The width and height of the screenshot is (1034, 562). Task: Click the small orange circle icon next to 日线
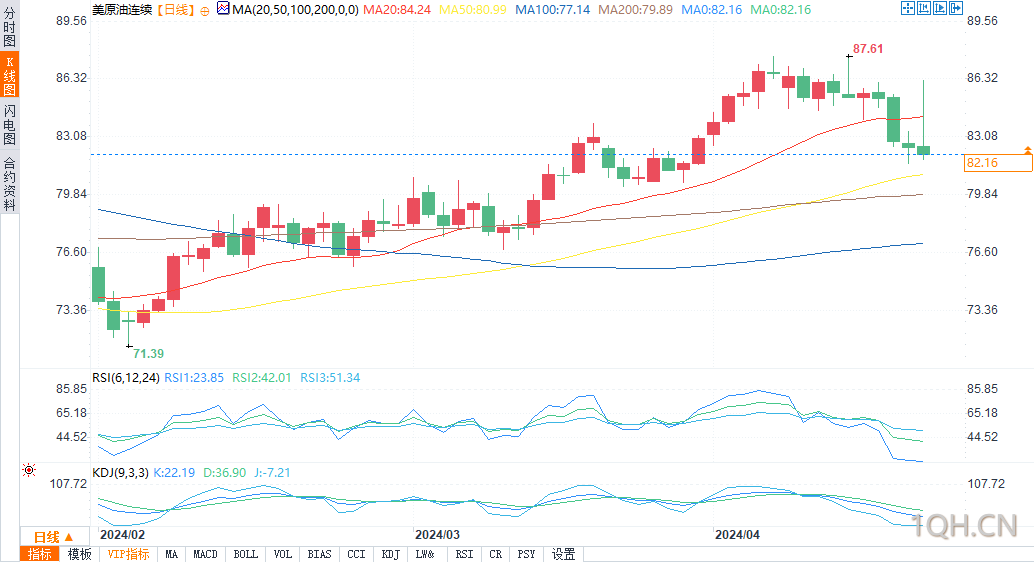click(205, 11)
